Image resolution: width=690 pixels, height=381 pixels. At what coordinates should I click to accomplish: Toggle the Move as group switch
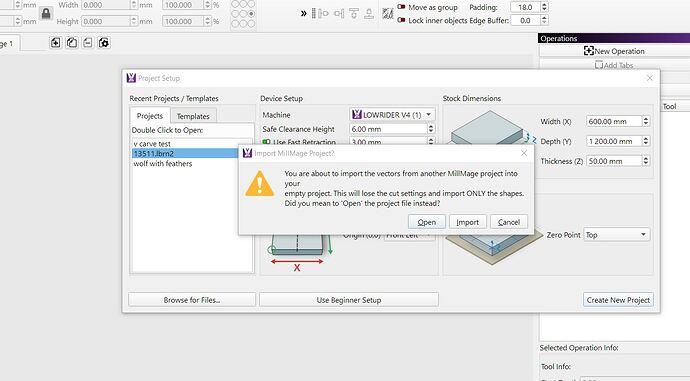point(401,7)
